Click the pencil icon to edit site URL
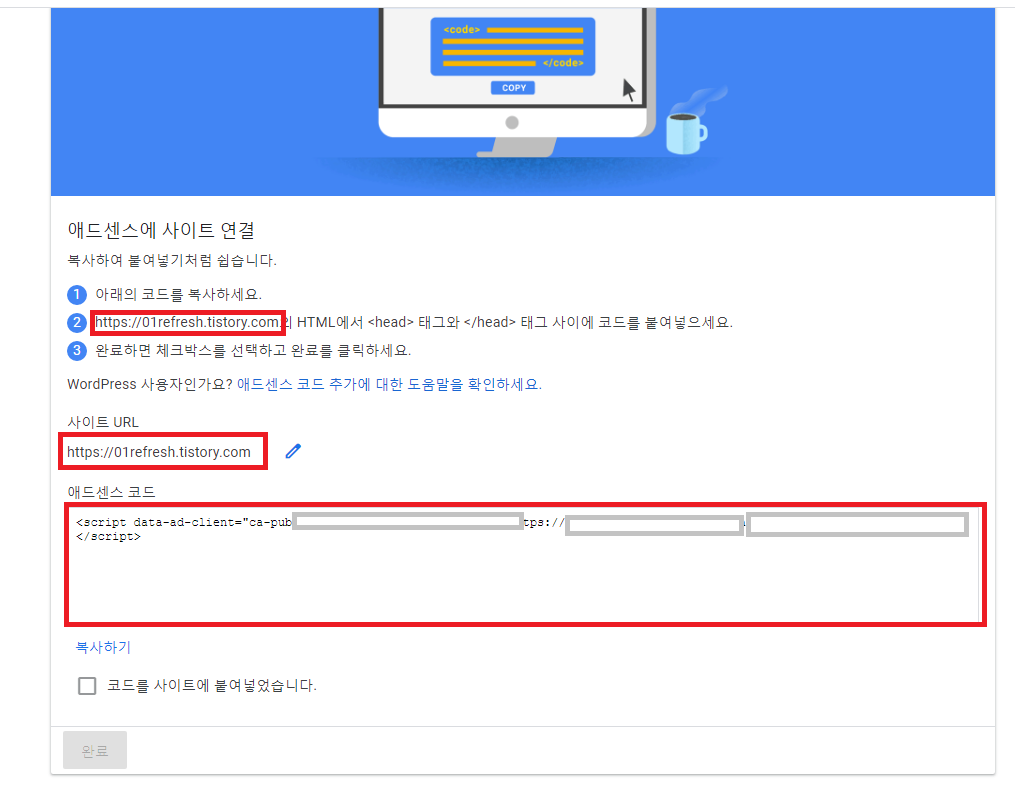The image size is (1015, 792). coord(293,451)
